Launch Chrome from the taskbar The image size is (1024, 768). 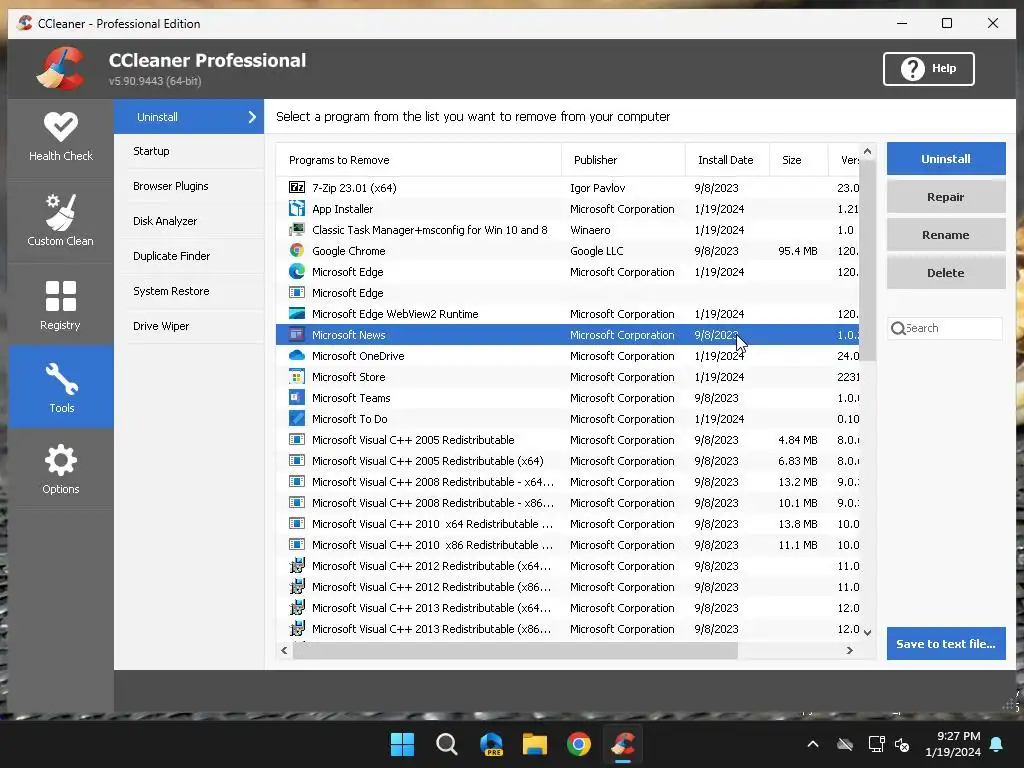(x=579, y=744)
